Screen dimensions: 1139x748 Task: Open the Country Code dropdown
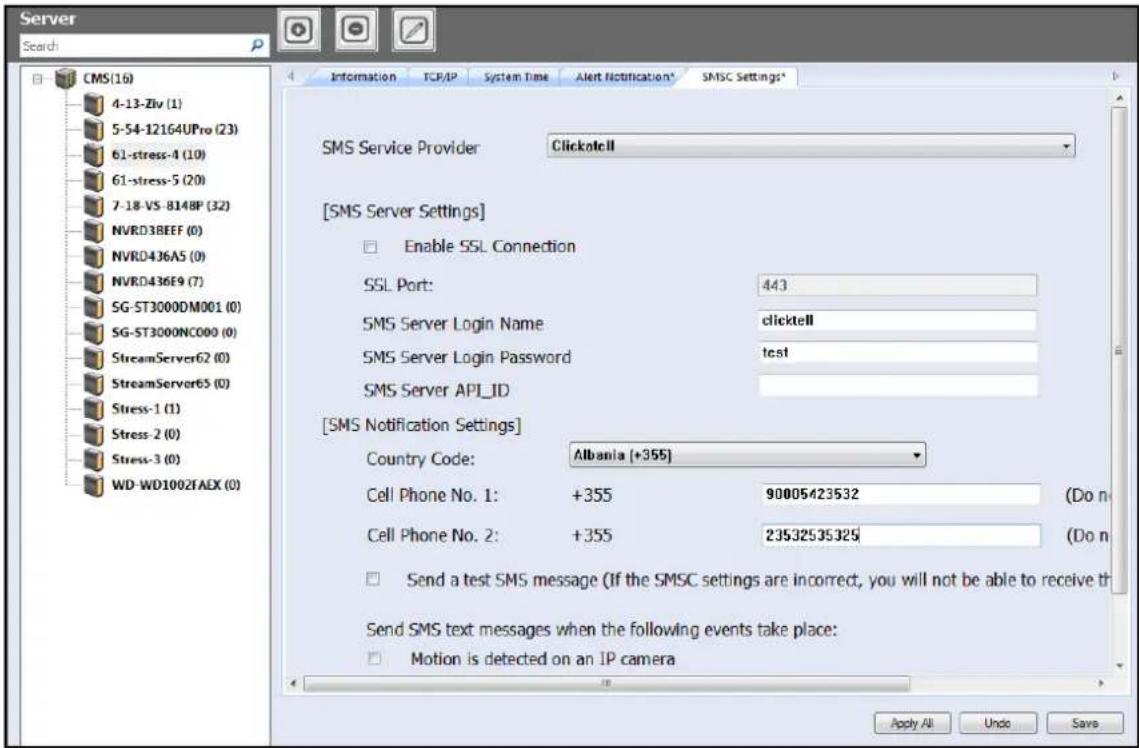click(747, 455)
